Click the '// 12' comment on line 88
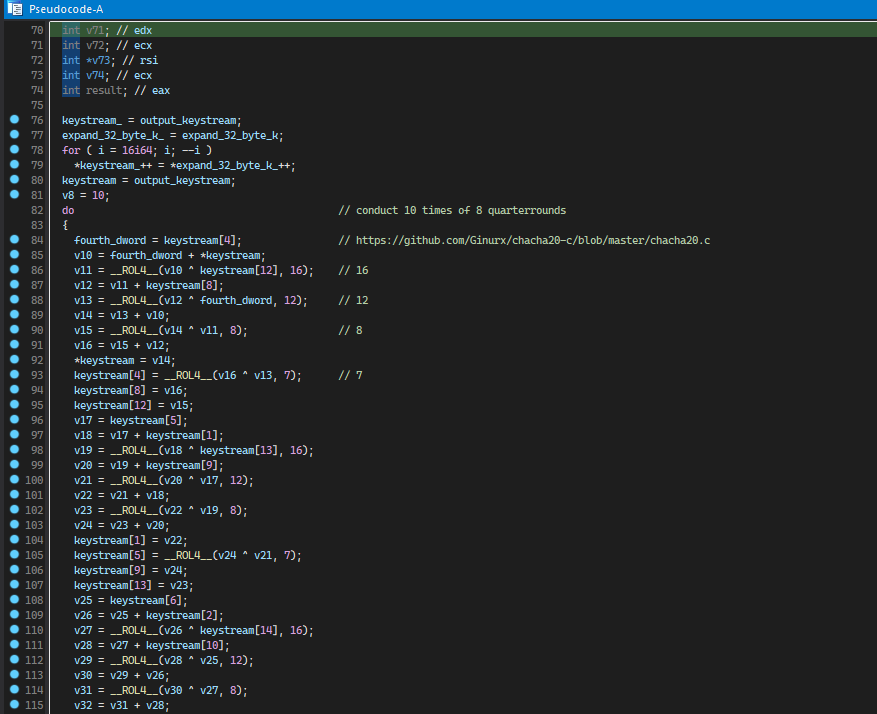This screenshot has height=714, width=877. [353, 300]
